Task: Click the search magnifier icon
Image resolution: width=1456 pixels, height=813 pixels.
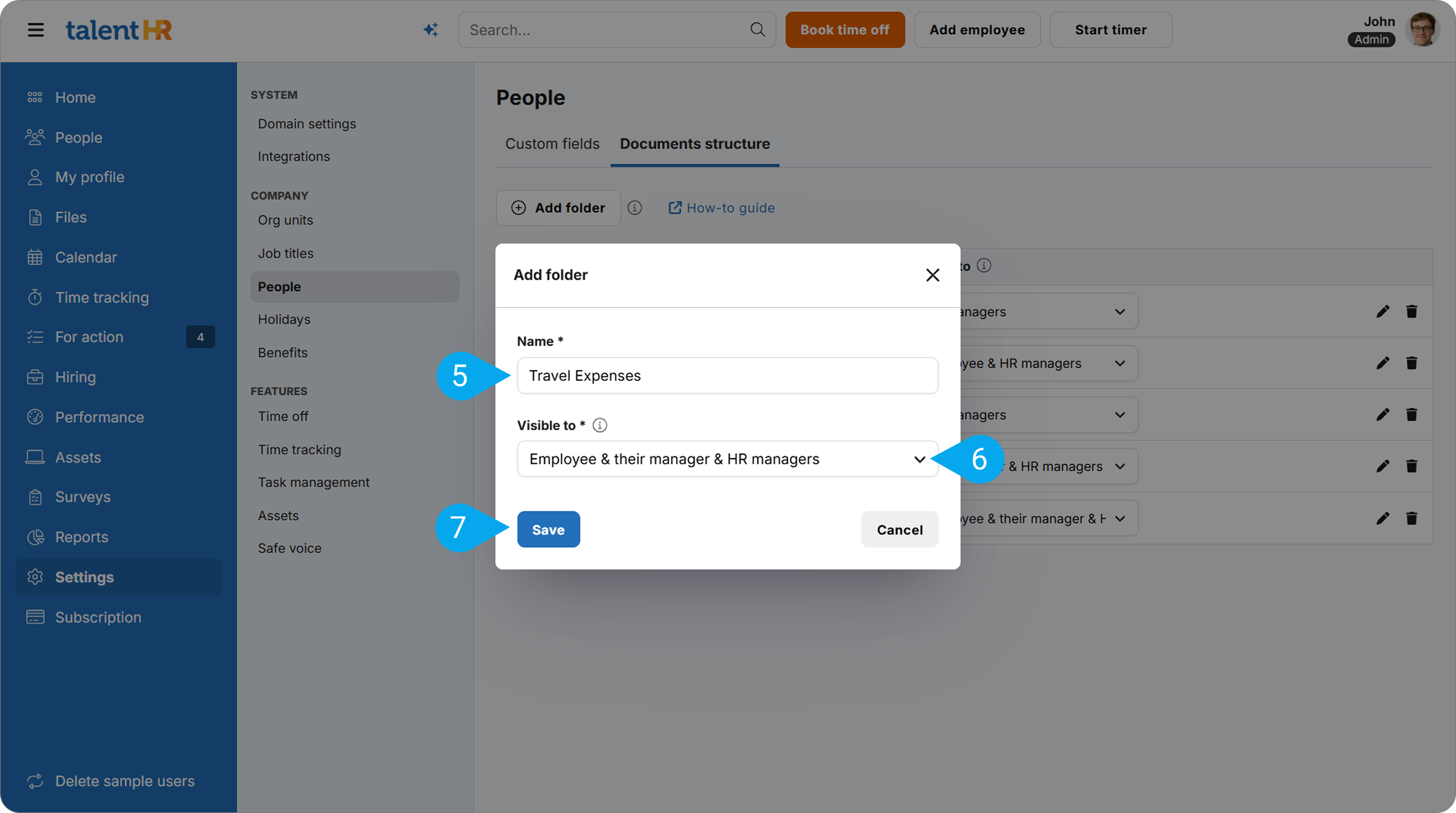Action: [757, 30]
